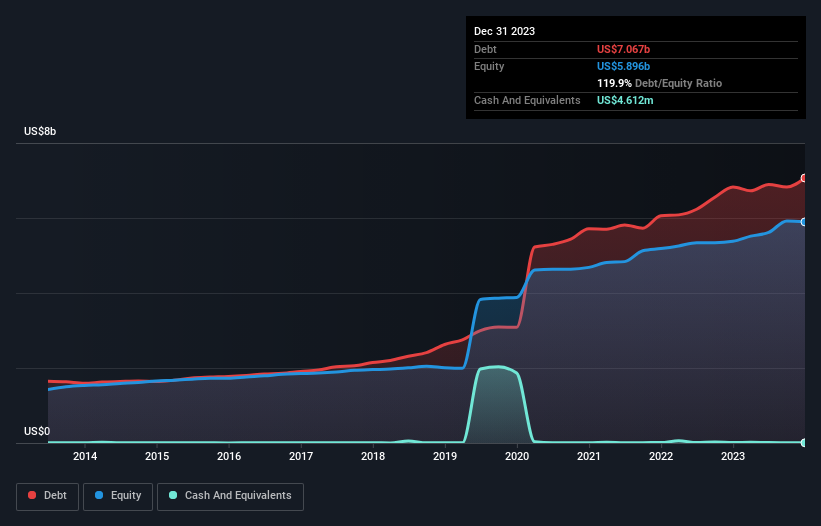Click the teal Cash end-point marker
This screenshot has height=526, width=821.
(x=804, y=443)
